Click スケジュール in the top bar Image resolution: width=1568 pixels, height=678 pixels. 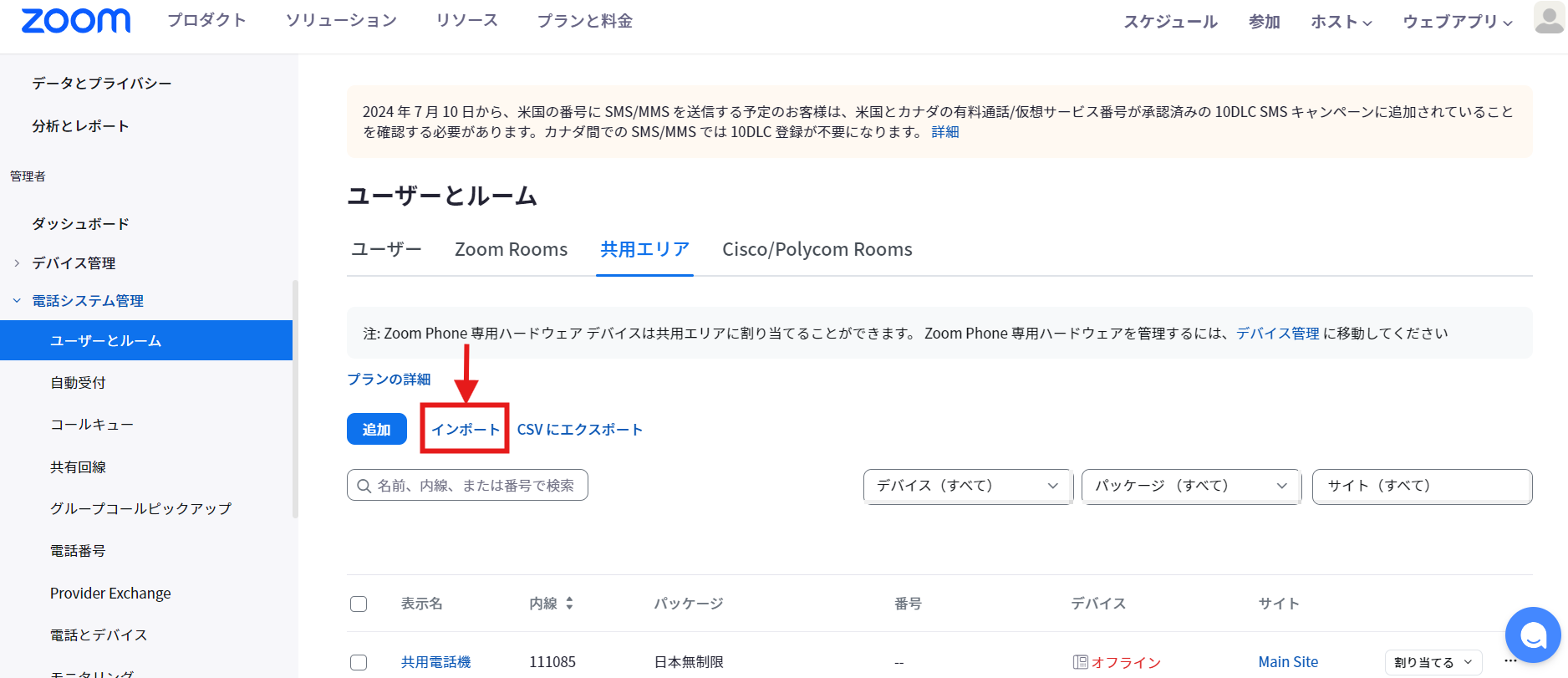point(1170,22)
